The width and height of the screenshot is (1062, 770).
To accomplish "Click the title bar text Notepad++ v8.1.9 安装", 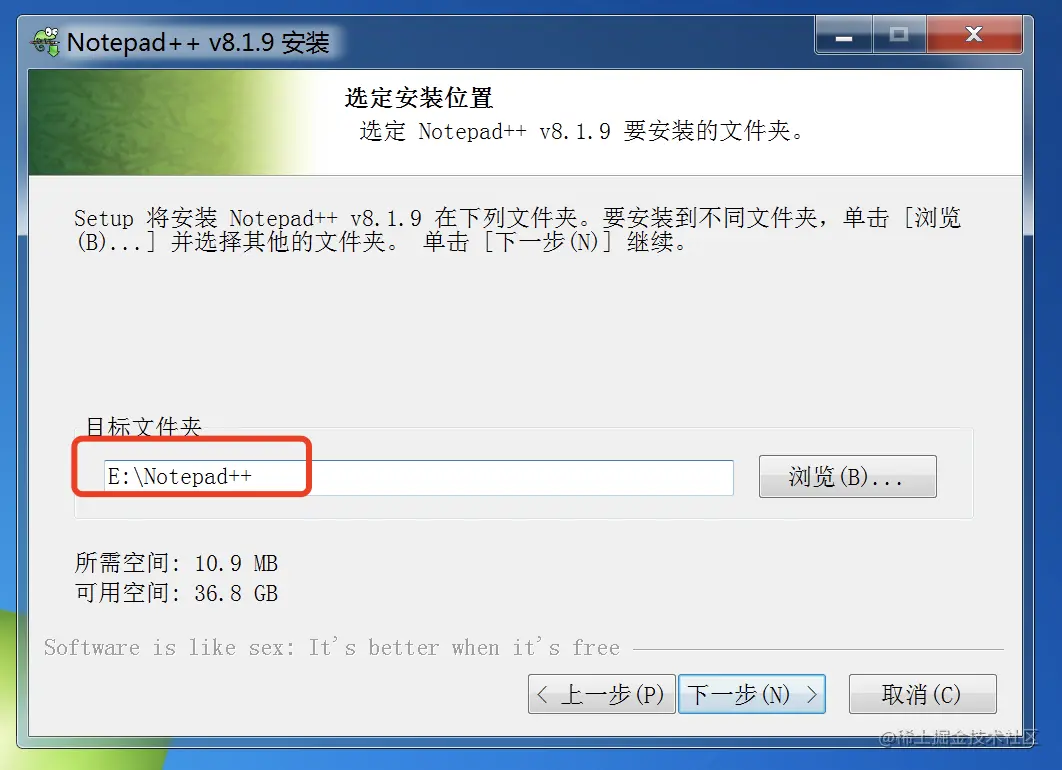I will click(x=198, y=43).
